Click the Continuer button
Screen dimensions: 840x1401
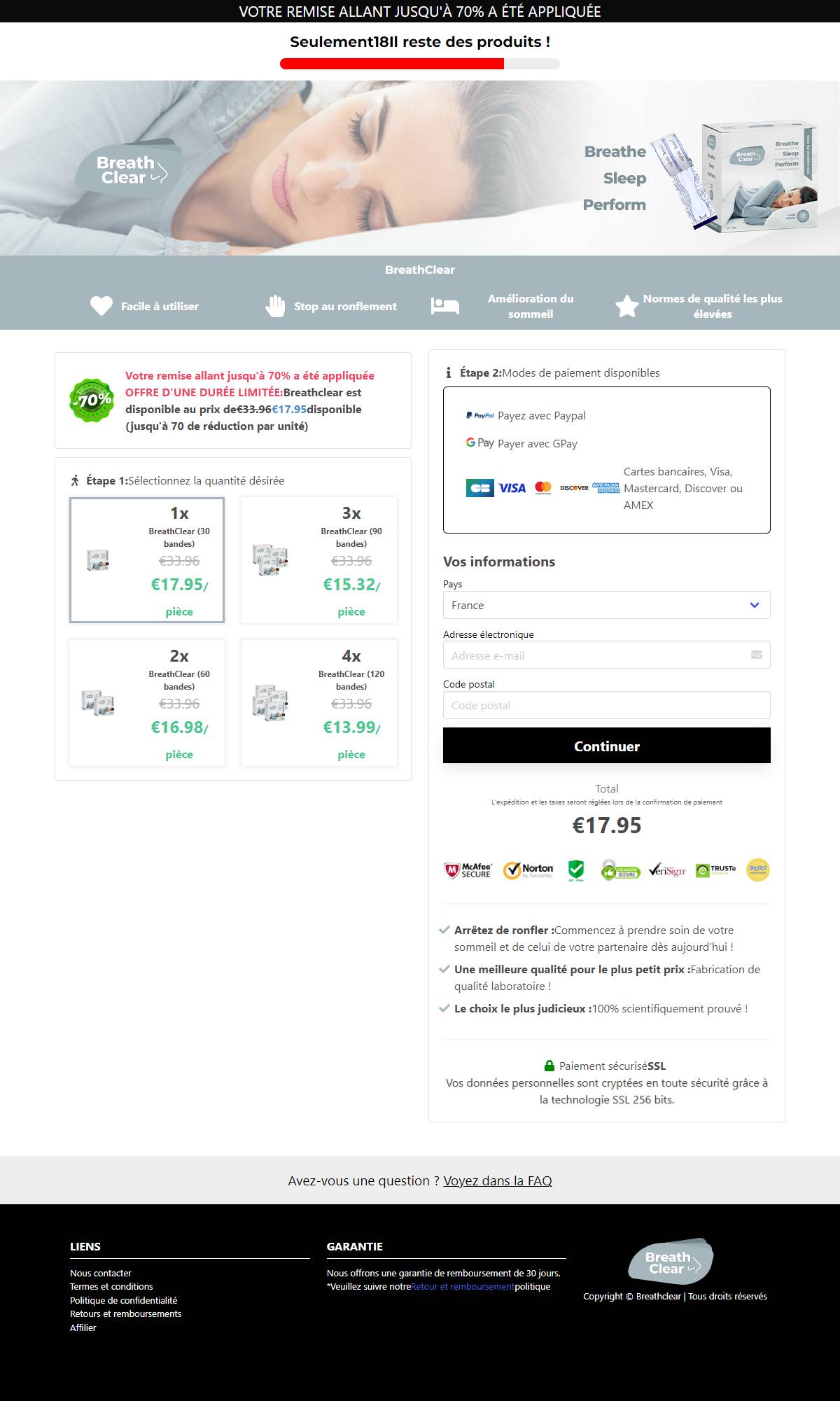coord(607,746)
